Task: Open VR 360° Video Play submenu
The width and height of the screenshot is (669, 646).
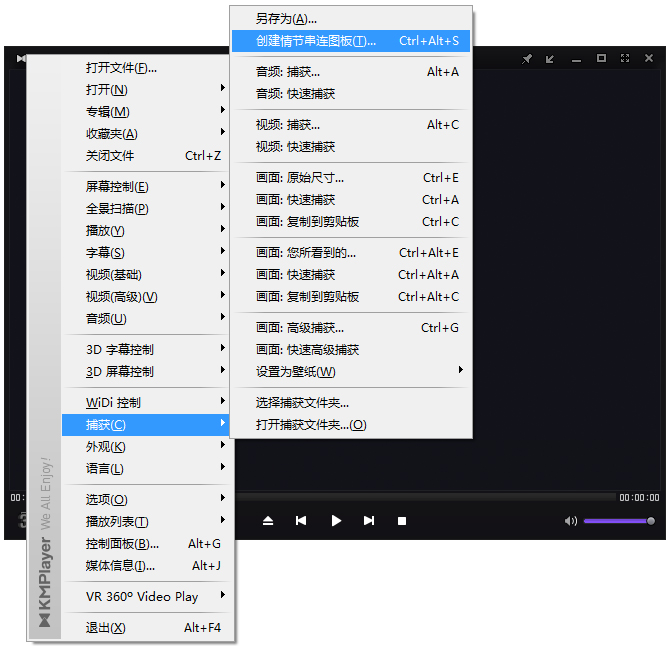Action: pyautogui.click(x=145, y=597)
